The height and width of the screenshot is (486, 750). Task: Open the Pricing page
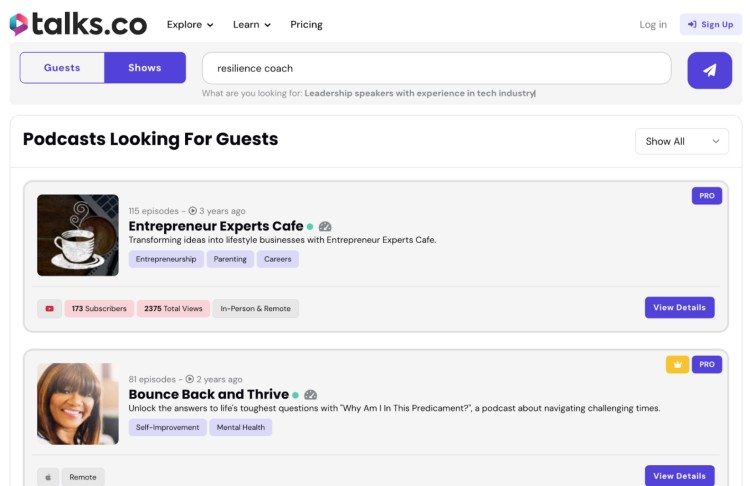[306, 24]
